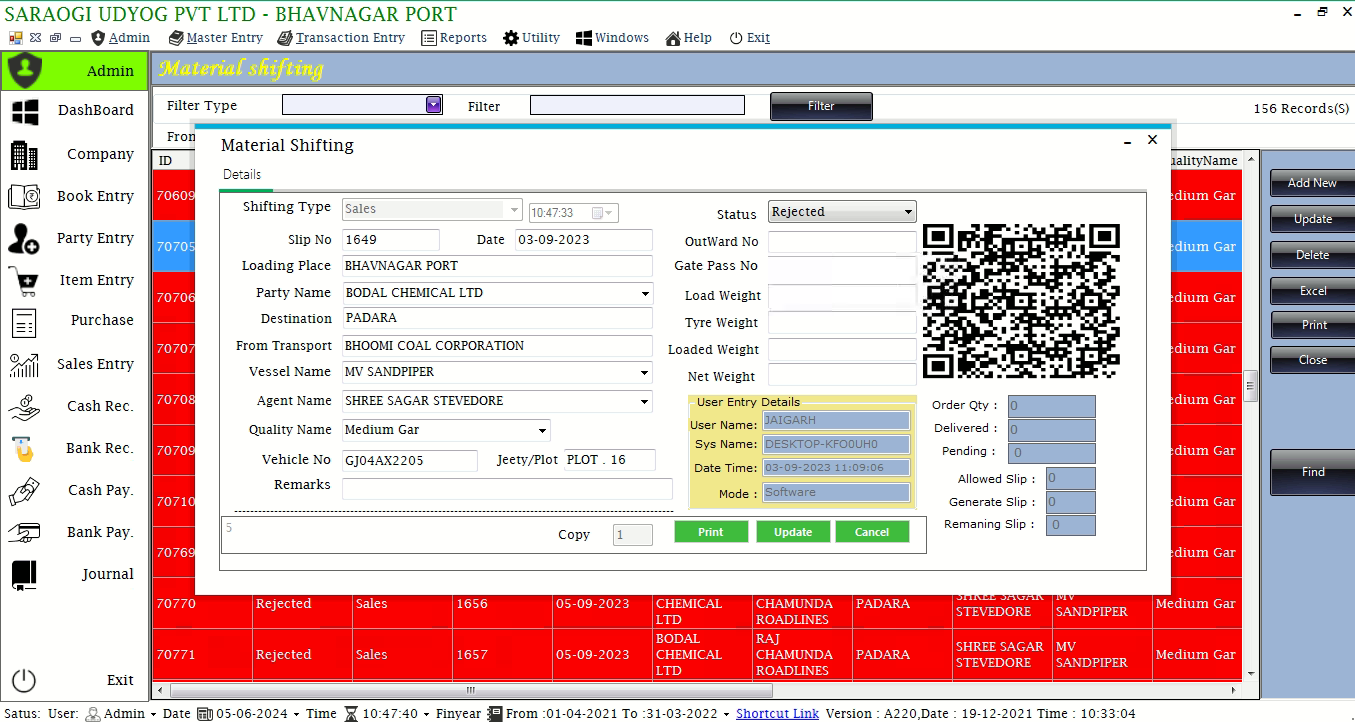This screenshot has width=1355, height=722.
Task: Expand the Quality Name dropdown
Action: (x=542, y=431)
